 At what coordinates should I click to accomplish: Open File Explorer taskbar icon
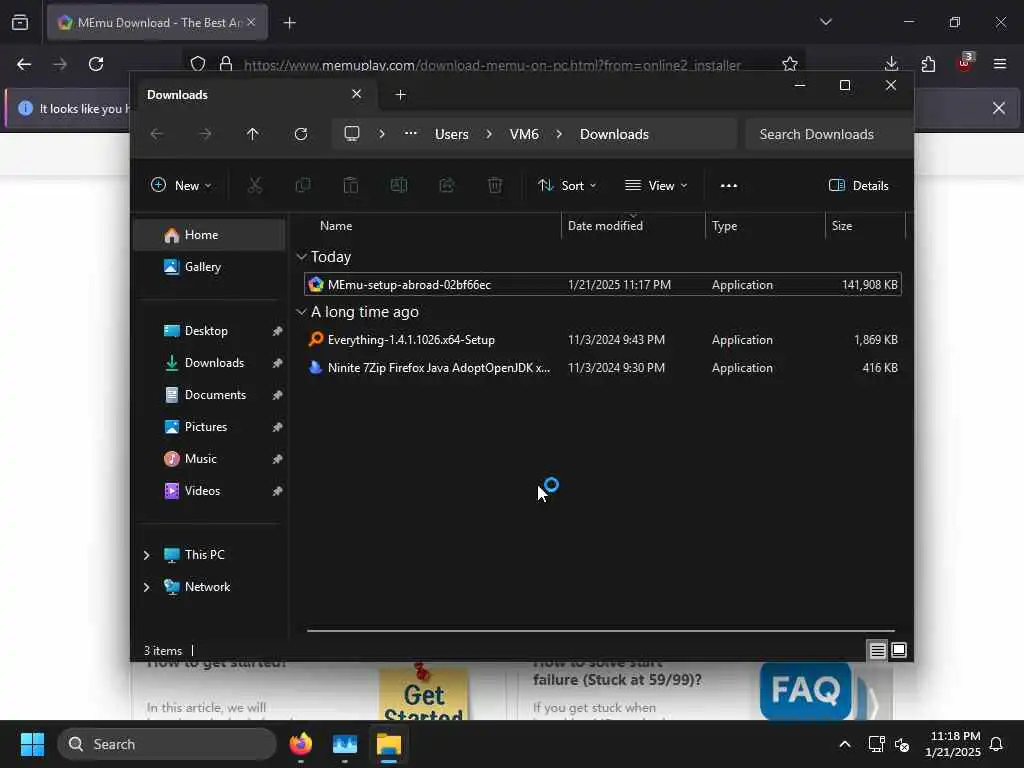coord(389,744)
